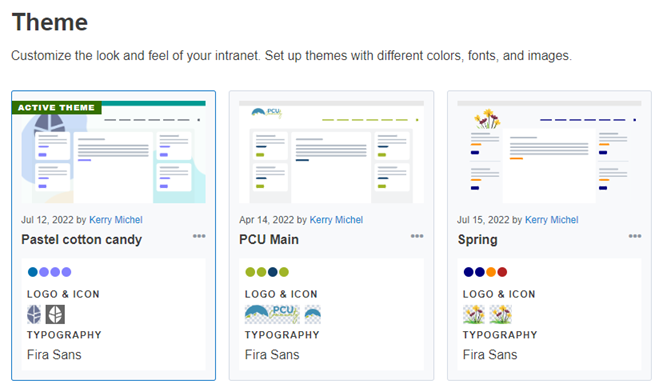The height and width of the screenshot is (388, 663).
Task: Click the blue swatch in Pastel cotton candy
Action: 33,272
